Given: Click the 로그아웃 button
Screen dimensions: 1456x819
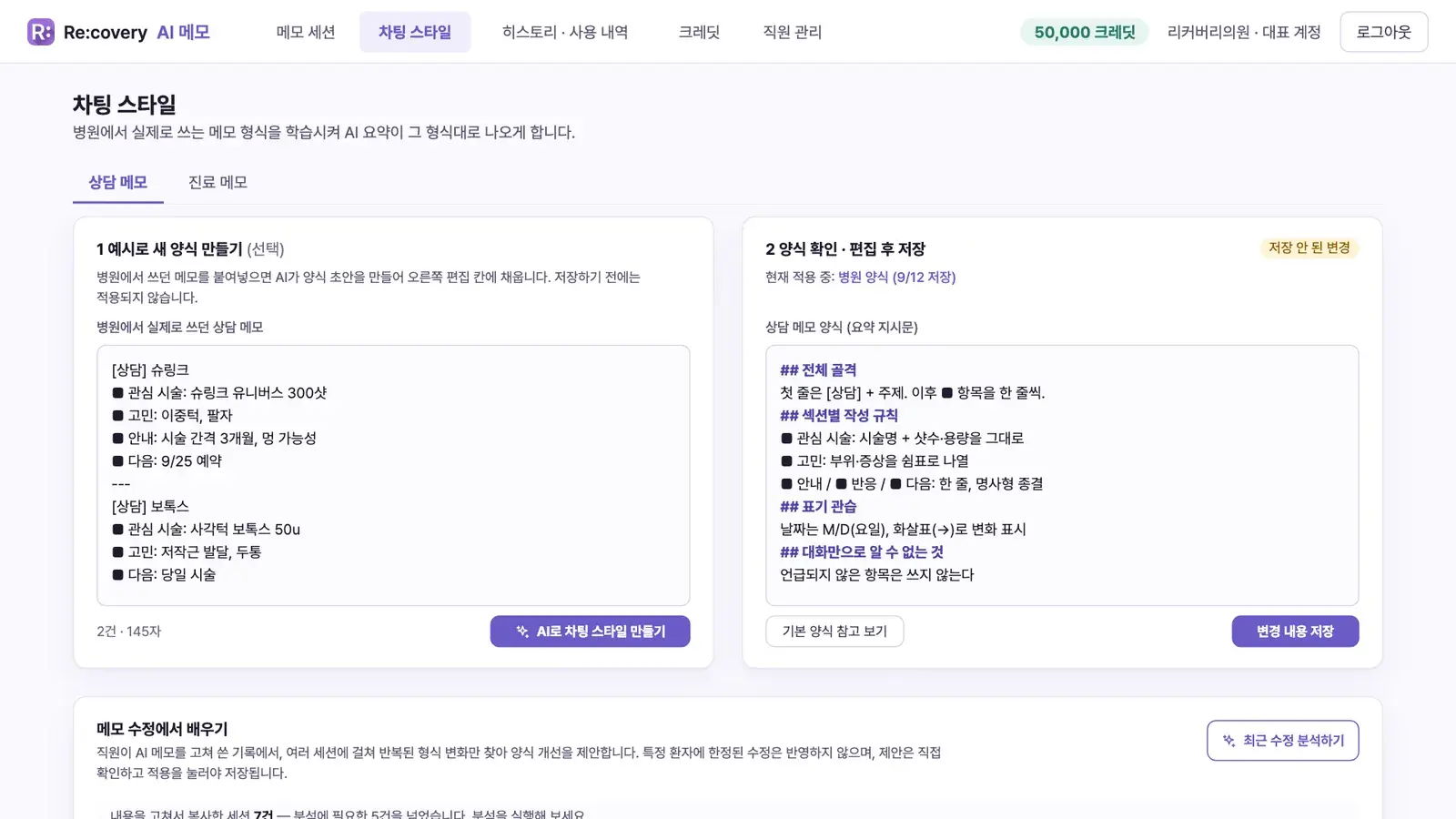Looking at the screenshot, I should pos(1384,32).
